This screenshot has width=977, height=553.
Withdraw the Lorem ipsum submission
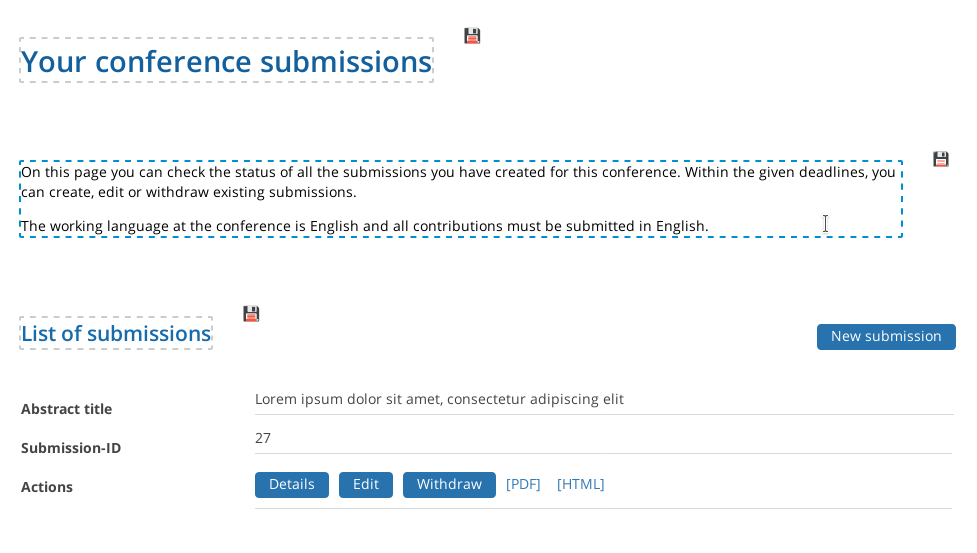coord(449,484)
